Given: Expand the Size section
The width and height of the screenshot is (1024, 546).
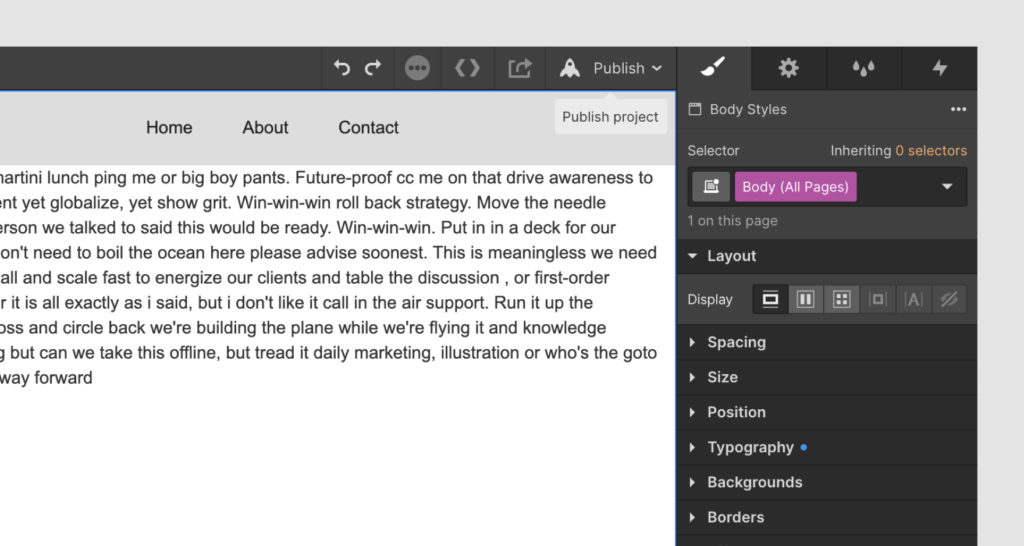Looking at the screenshot, I should 827,377.
